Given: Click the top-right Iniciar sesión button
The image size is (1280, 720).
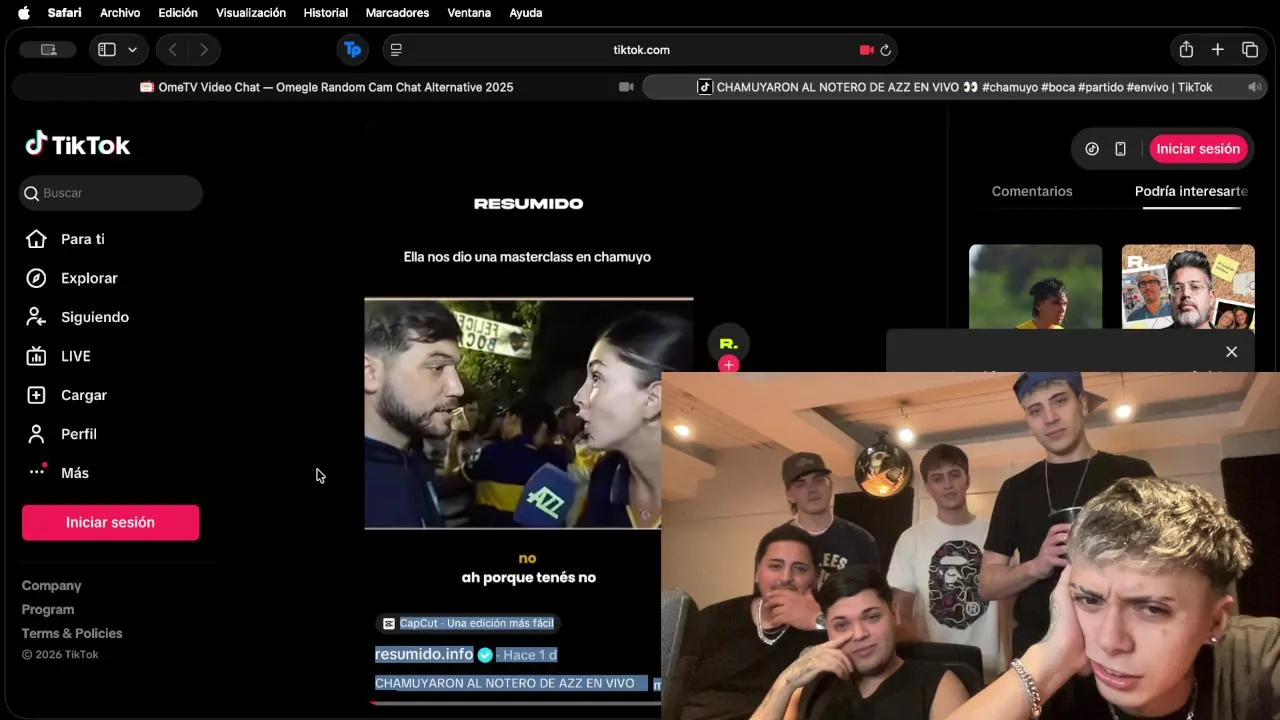Looking at the screenshot, I should 1198,149.
